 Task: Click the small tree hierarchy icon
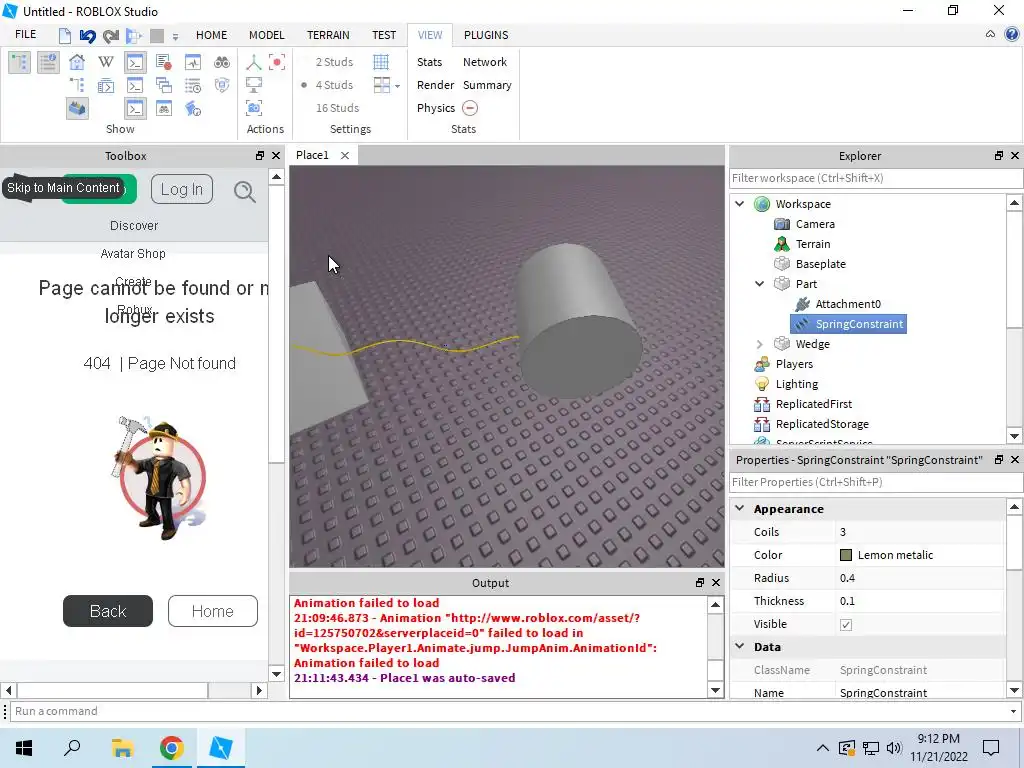(x=77, y=85)
